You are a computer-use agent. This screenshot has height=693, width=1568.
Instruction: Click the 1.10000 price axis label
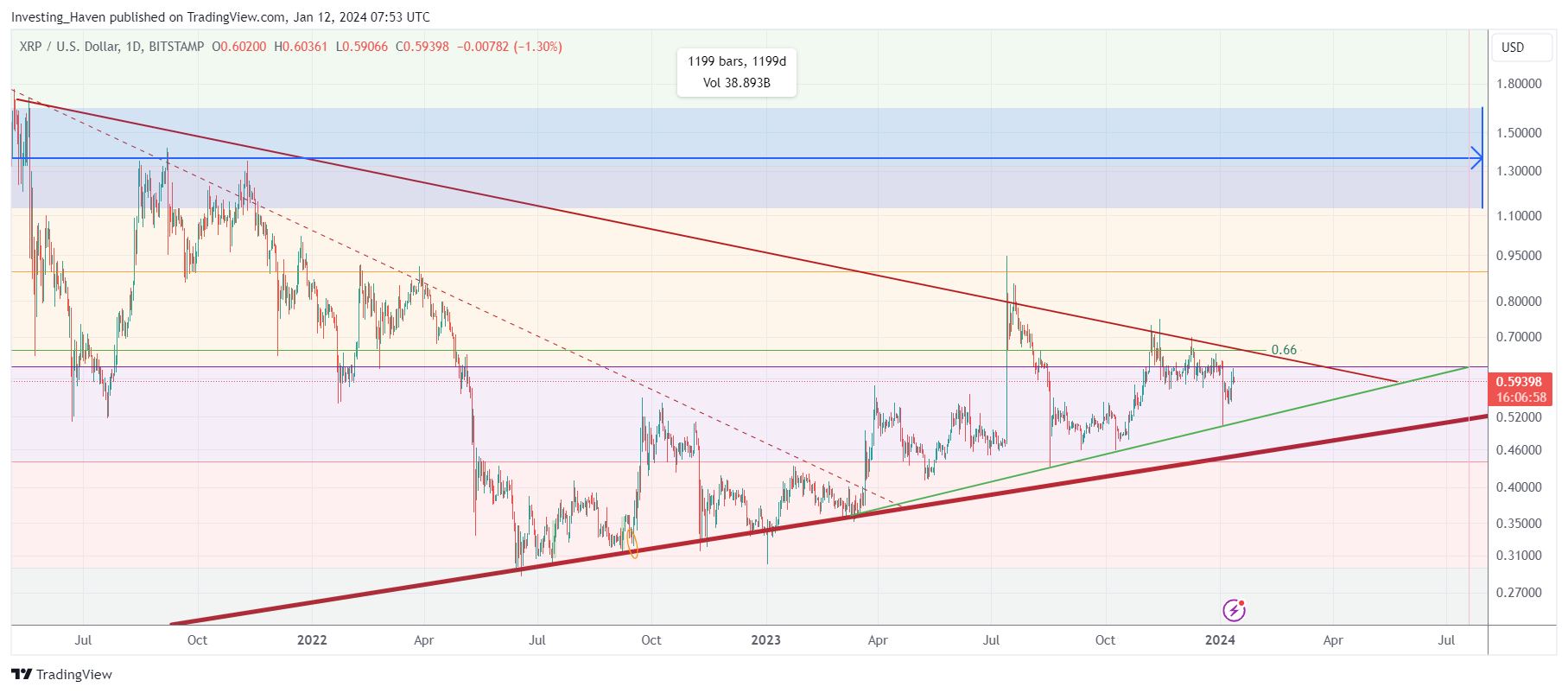click(1519, 216)
